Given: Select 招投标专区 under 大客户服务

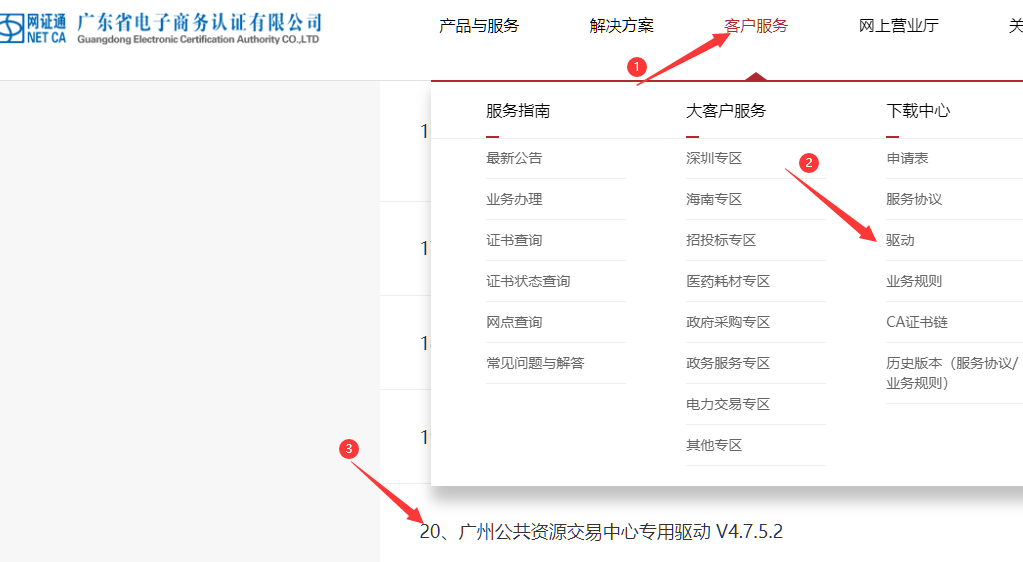Looking at the screenshot, I should [721, 240].
